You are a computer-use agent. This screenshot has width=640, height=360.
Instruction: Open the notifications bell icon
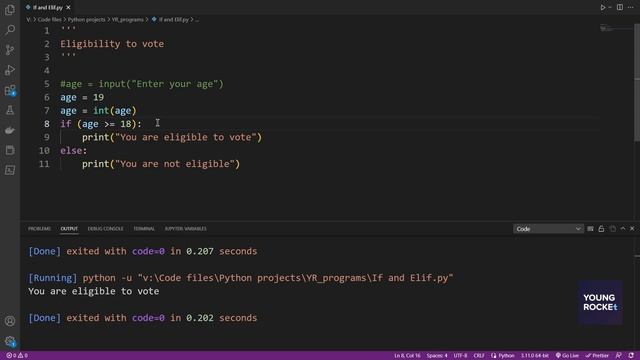631,356
